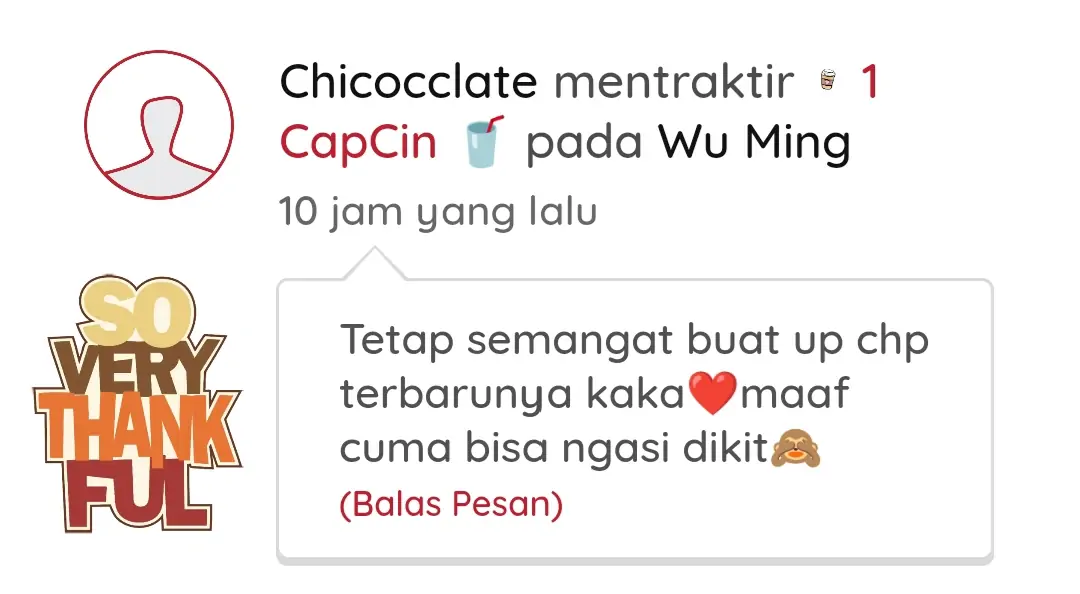Click the word THANK on the sticker
The width and height of the screenshot is (1080, 594).
click(x=138, y=429)
